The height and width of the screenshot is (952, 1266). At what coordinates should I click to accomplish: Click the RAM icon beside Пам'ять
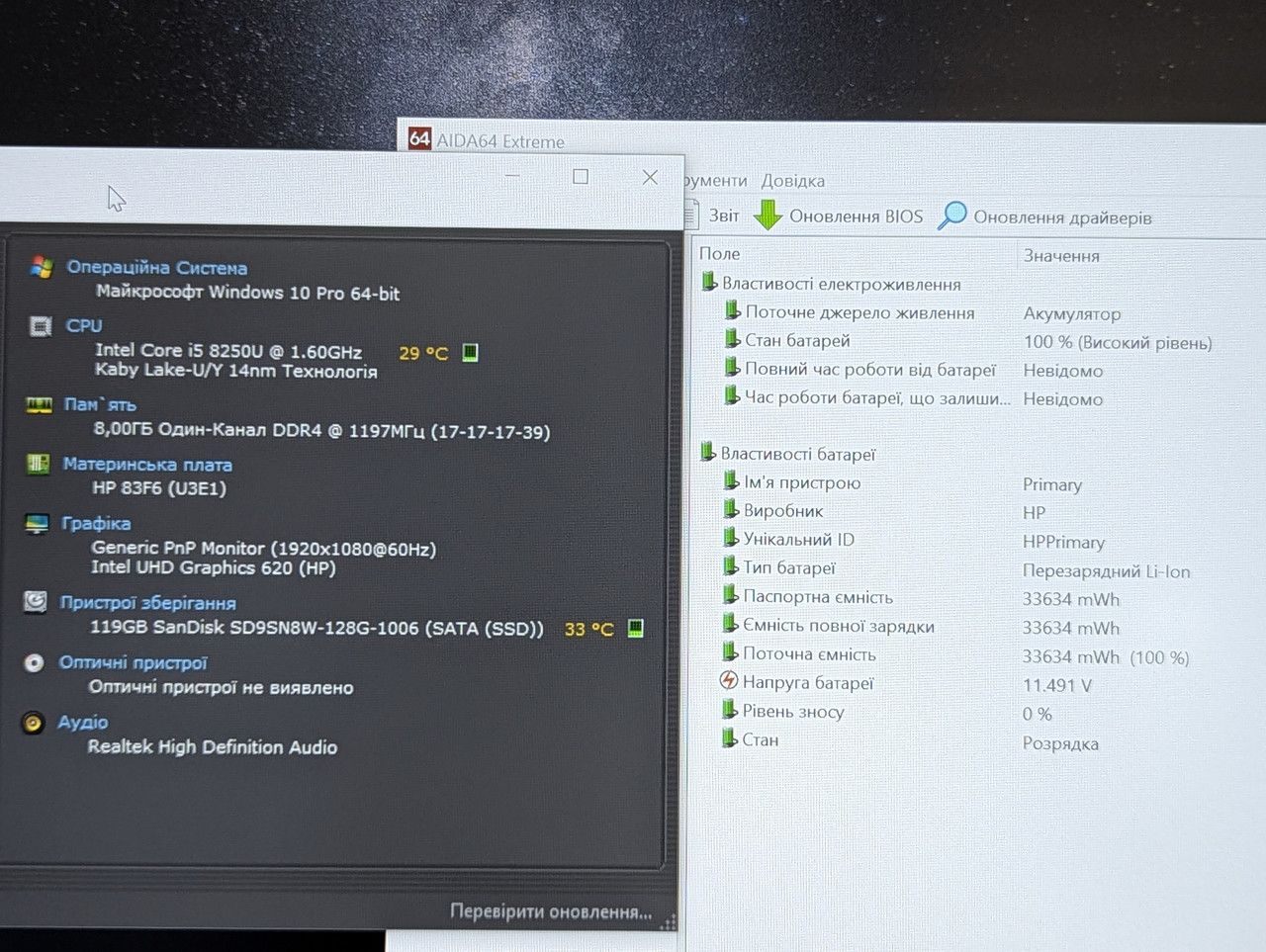pos(39,404)
